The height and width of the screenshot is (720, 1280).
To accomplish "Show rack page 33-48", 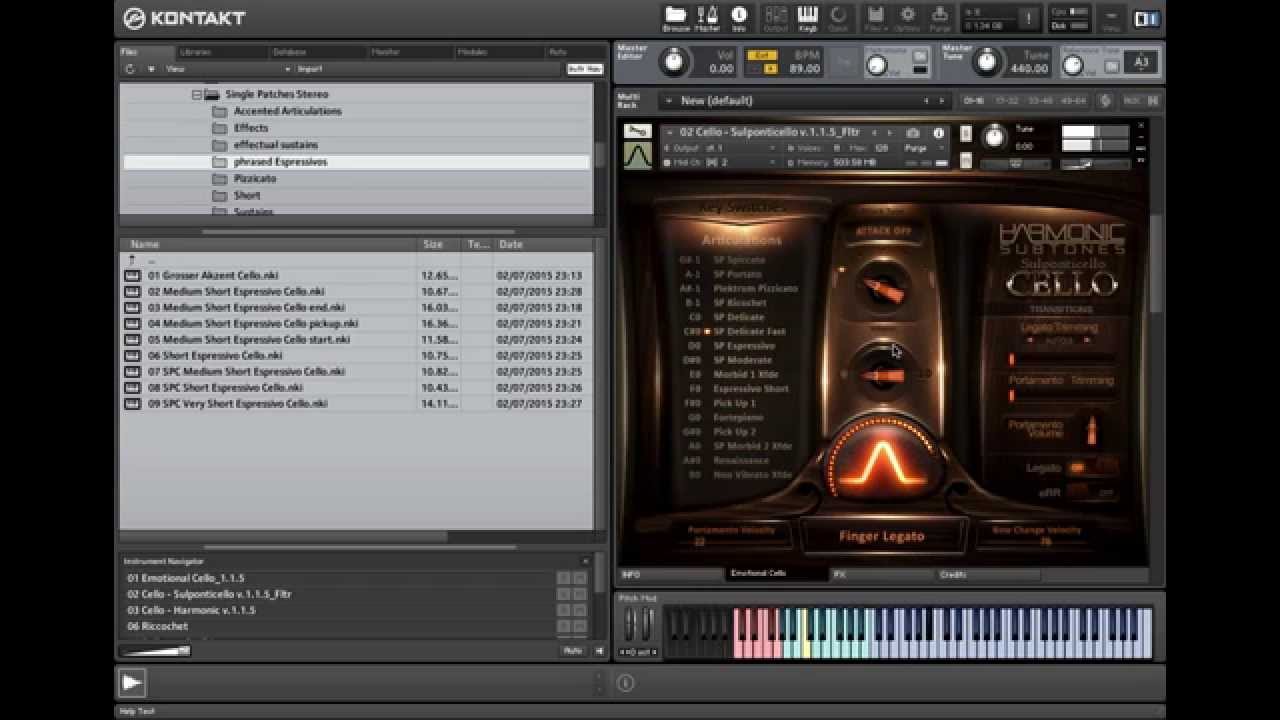I will click(x=1040, y=100).
